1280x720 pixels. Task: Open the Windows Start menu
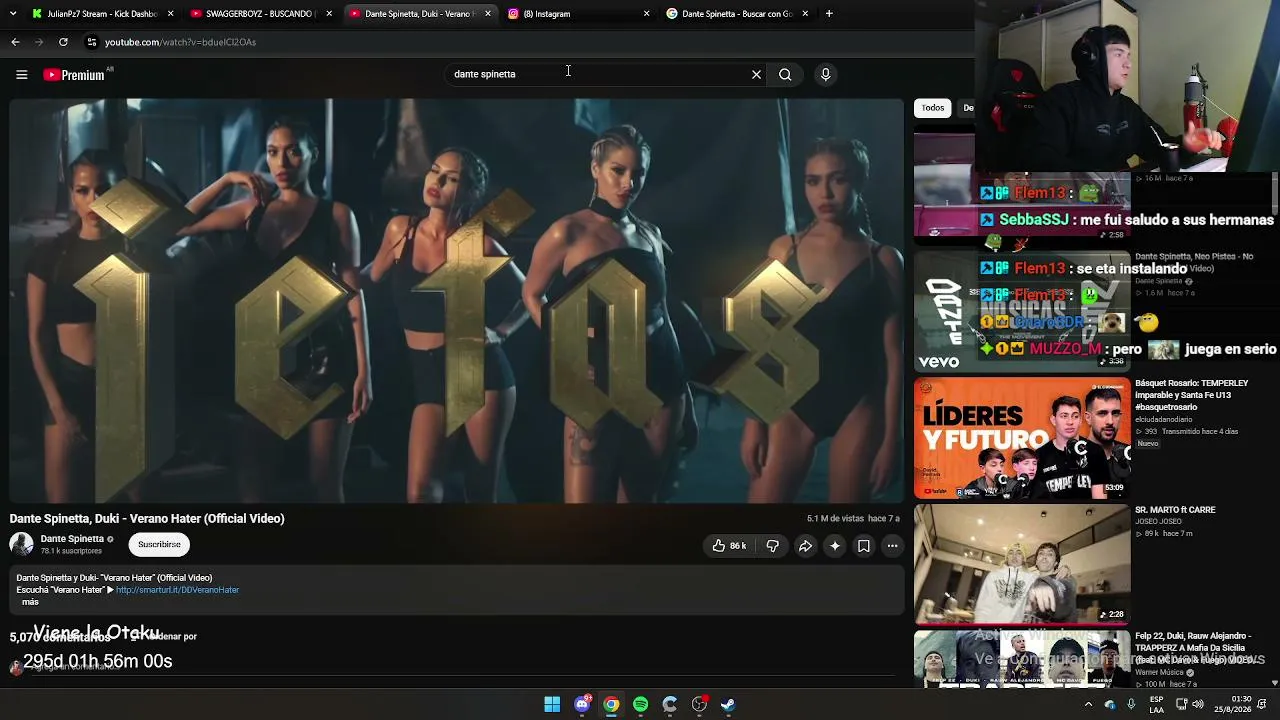pyautogui.click(x=552, y=704)
